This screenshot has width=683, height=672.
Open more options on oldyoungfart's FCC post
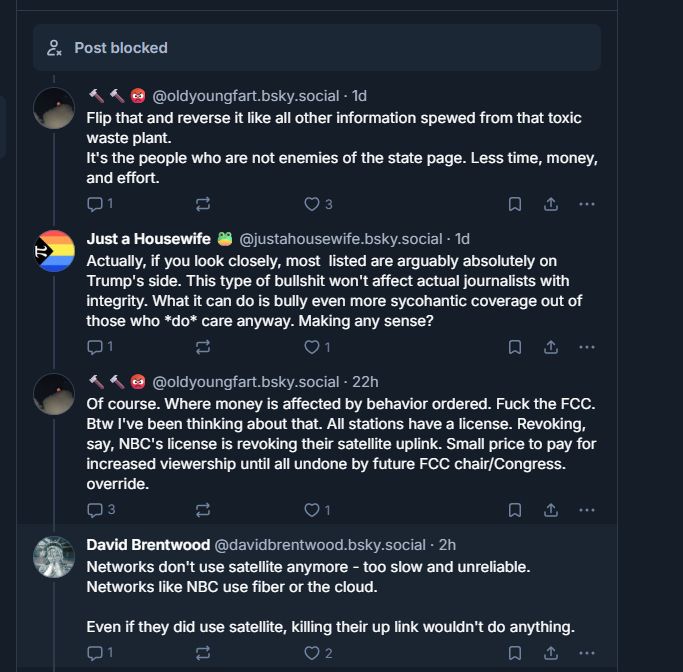tap(587, 510)
